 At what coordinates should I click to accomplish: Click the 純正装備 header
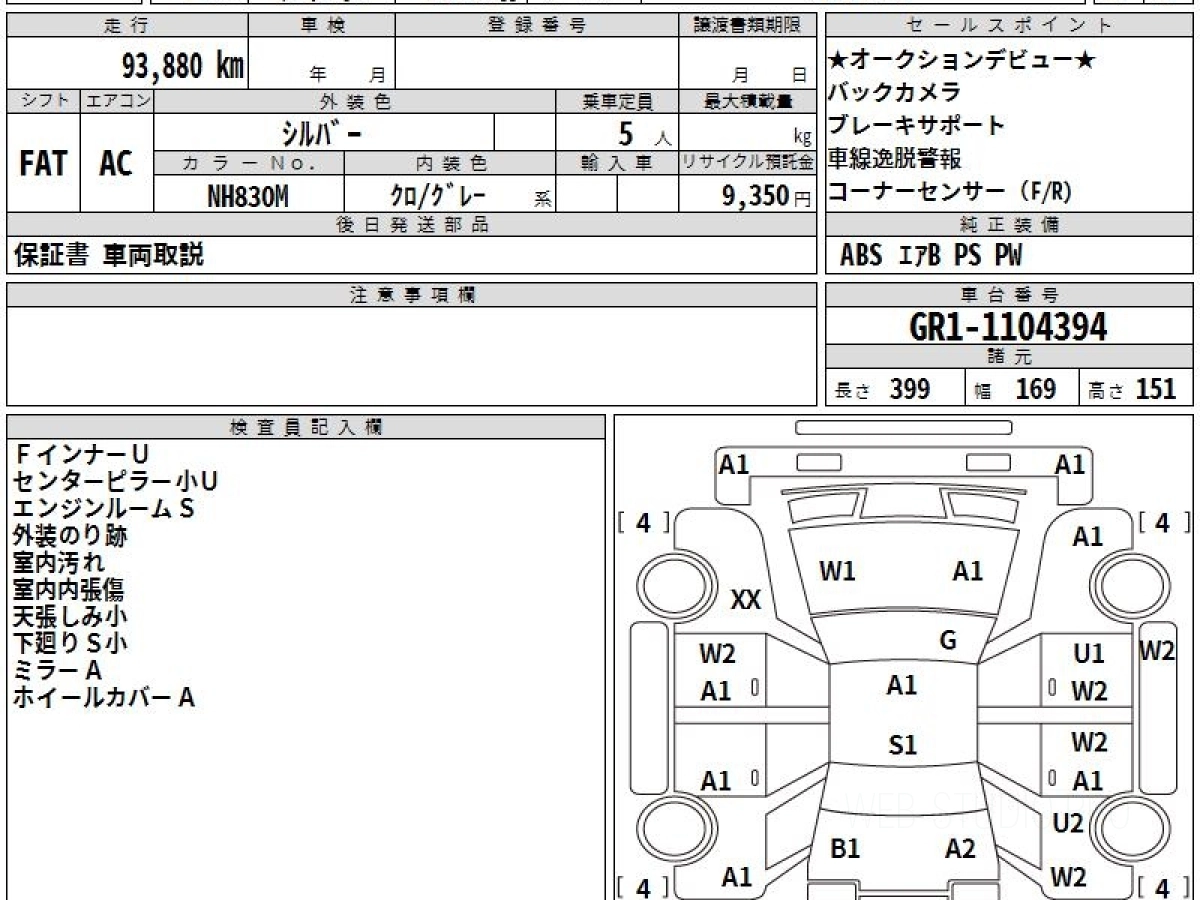[x=1010, y=225]
